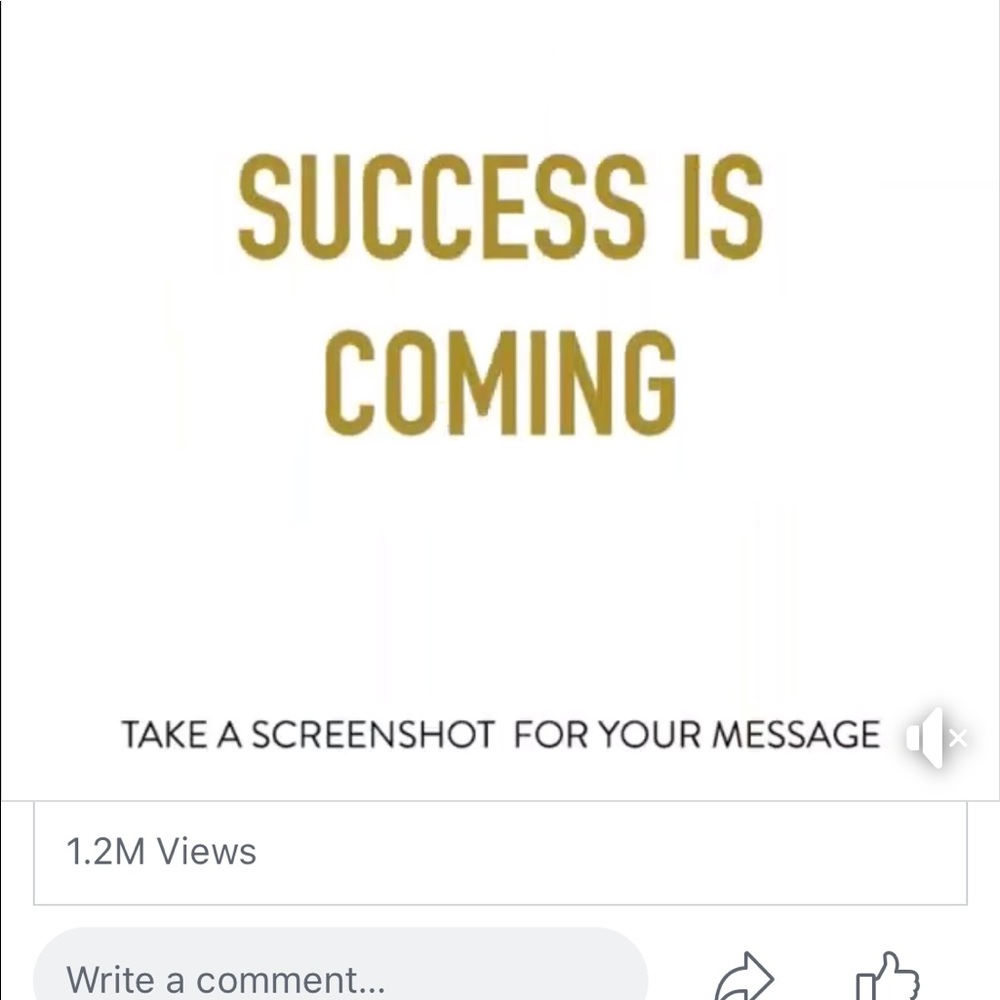
Task: Open the 1.2M Views count
Action: pos(161,851)
